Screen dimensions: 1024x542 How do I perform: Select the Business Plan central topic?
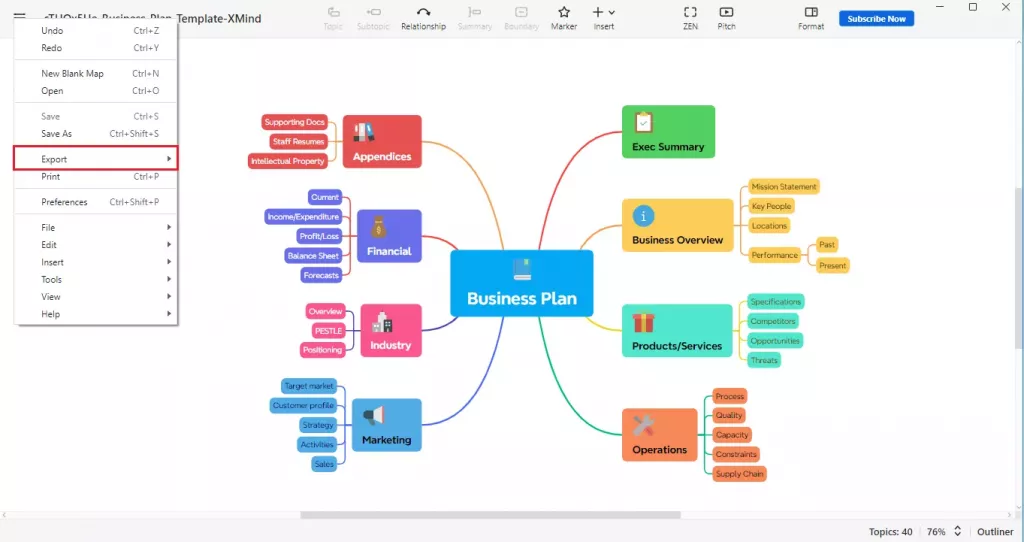tap(522, 283)
